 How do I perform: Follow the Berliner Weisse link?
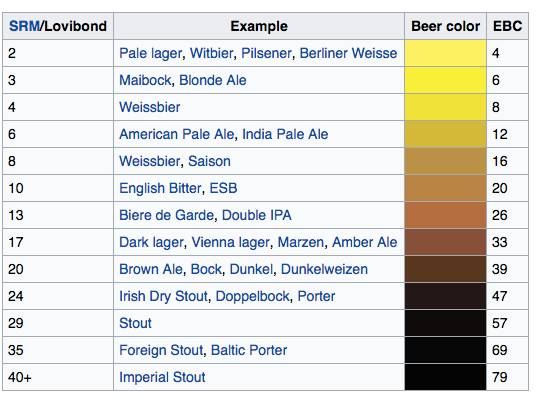point(348,53)
